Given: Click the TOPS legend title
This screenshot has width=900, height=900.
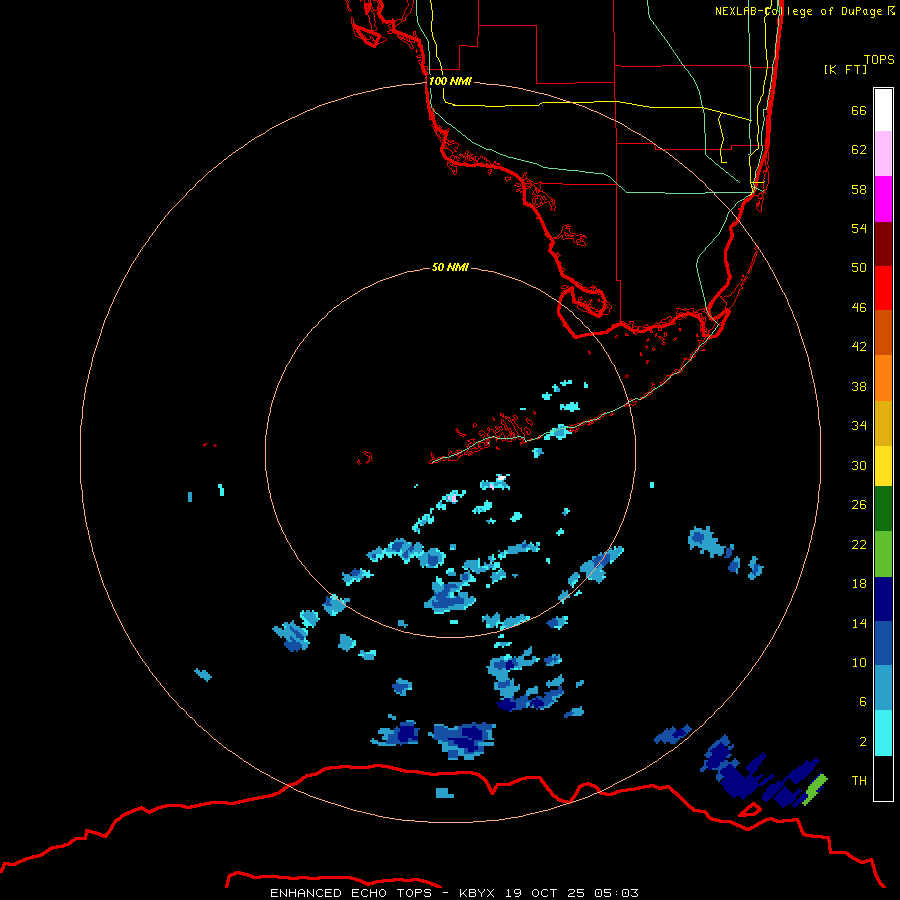Looking at the screenshot, I should [879, 59].
